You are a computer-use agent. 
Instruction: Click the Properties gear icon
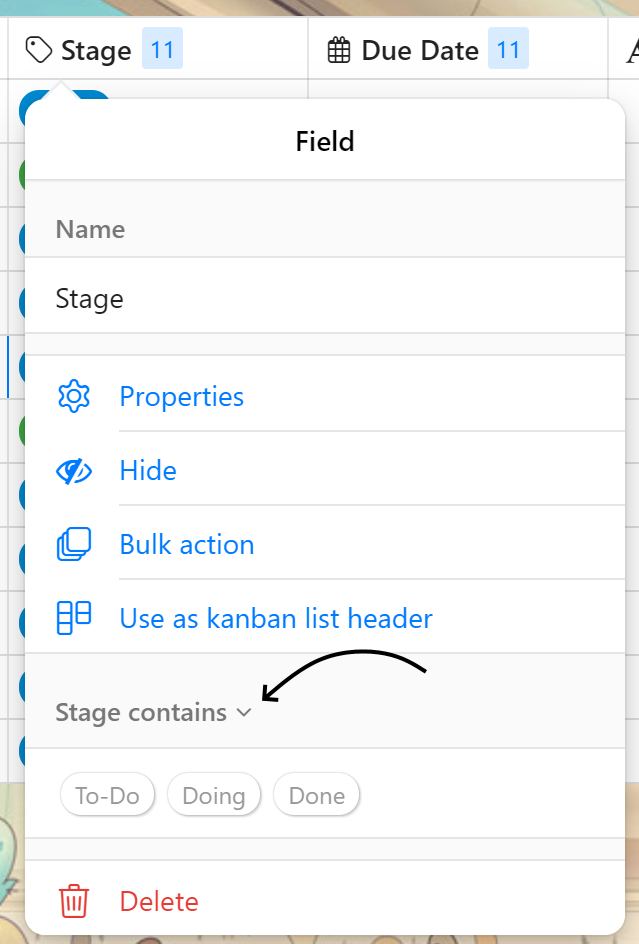click(74, 396)
